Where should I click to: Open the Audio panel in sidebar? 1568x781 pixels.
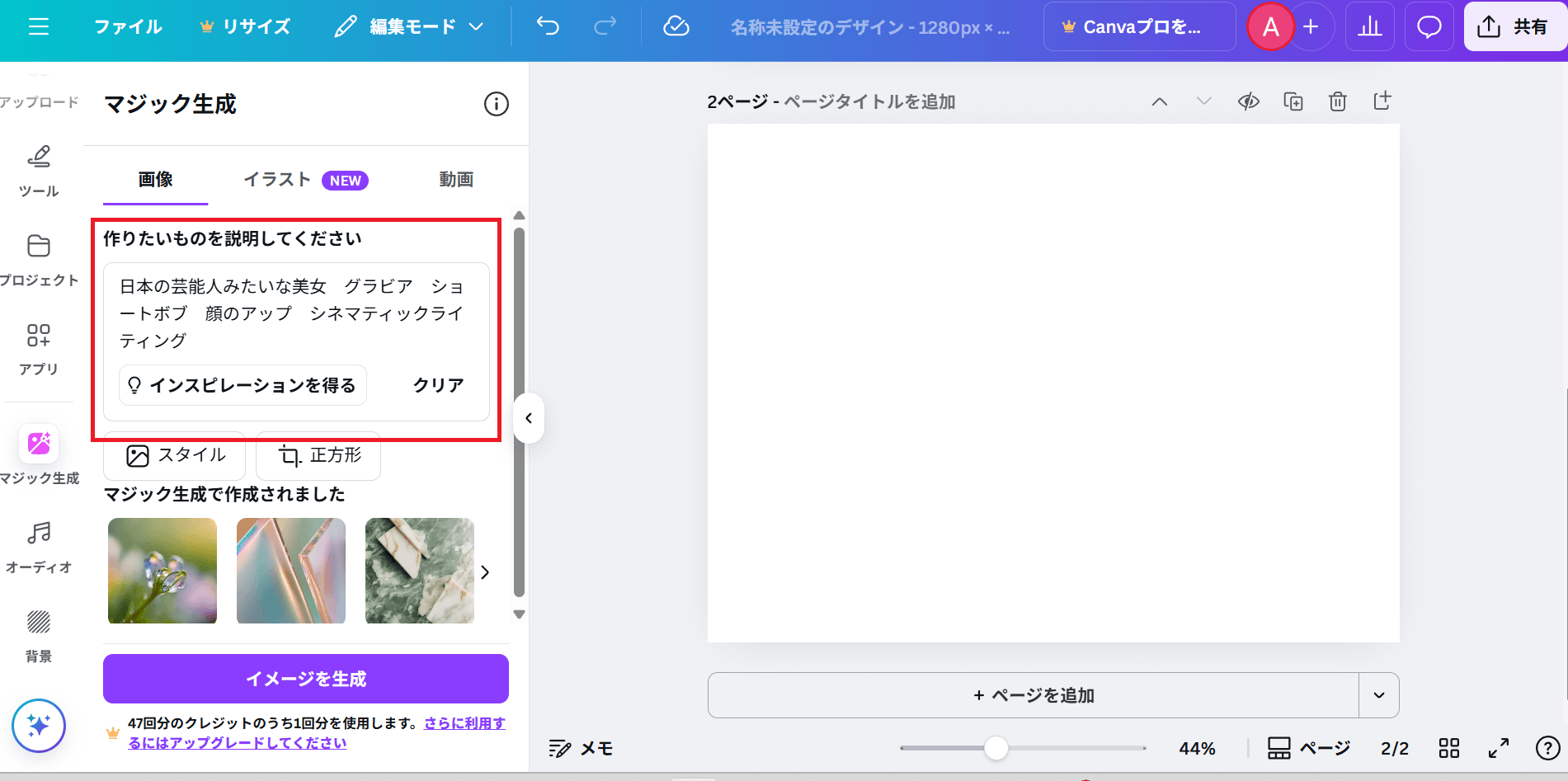coord(39,546)
